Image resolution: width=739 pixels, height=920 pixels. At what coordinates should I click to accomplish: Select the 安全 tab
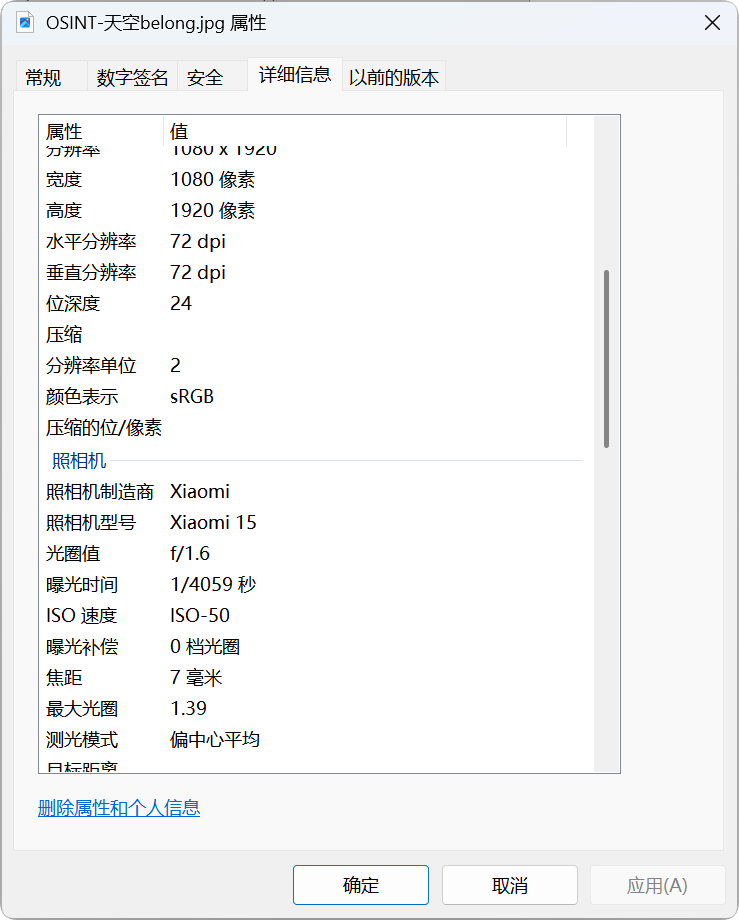click(205, 78)
